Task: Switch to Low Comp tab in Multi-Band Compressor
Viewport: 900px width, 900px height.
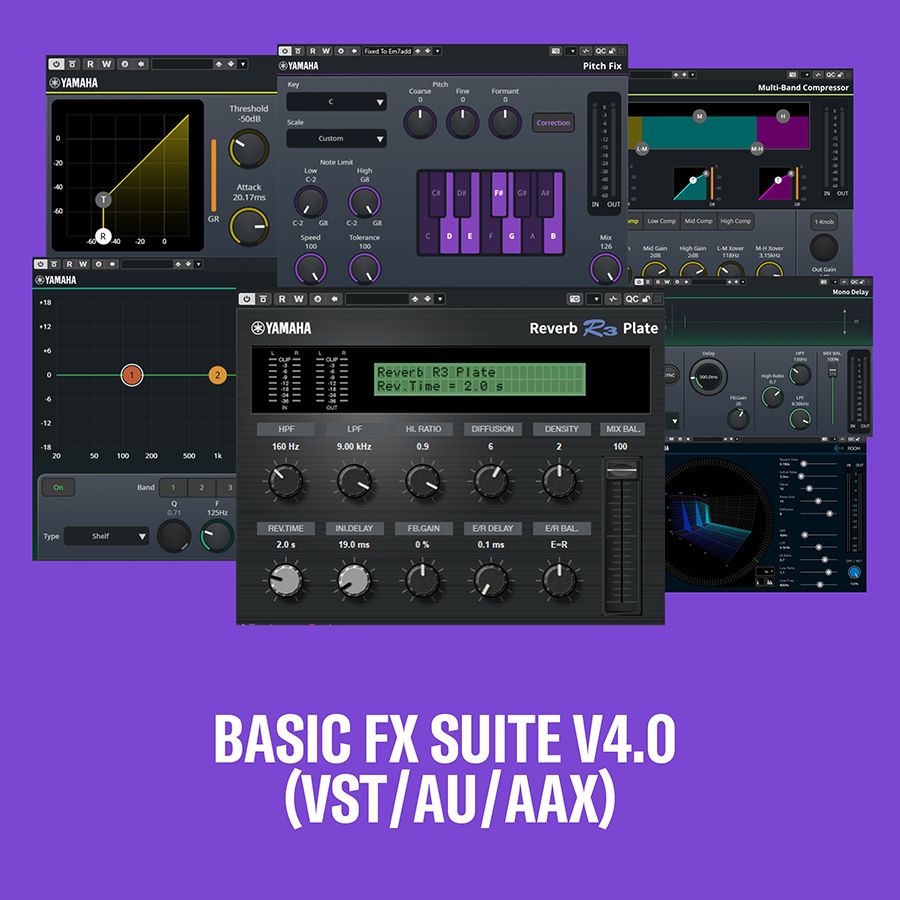Action: click(x=661, y=221)
